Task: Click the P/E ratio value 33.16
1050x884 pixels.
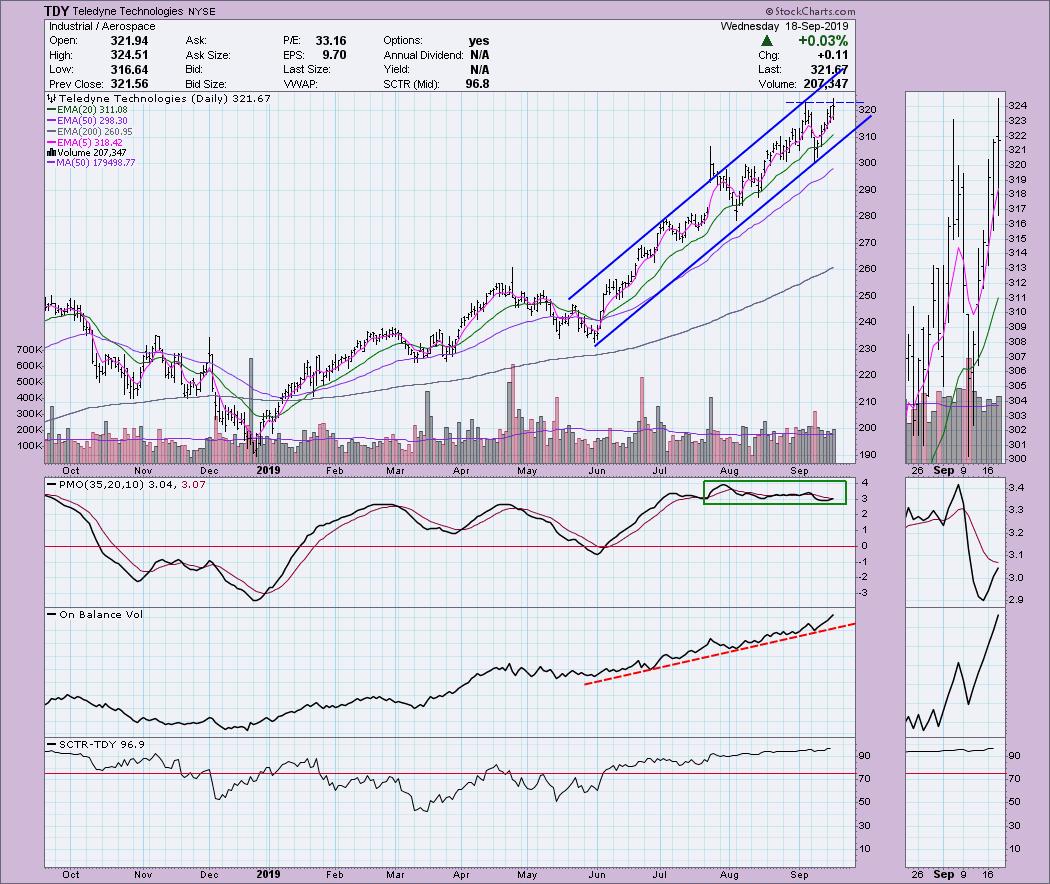Action: [x=331, y=41]
